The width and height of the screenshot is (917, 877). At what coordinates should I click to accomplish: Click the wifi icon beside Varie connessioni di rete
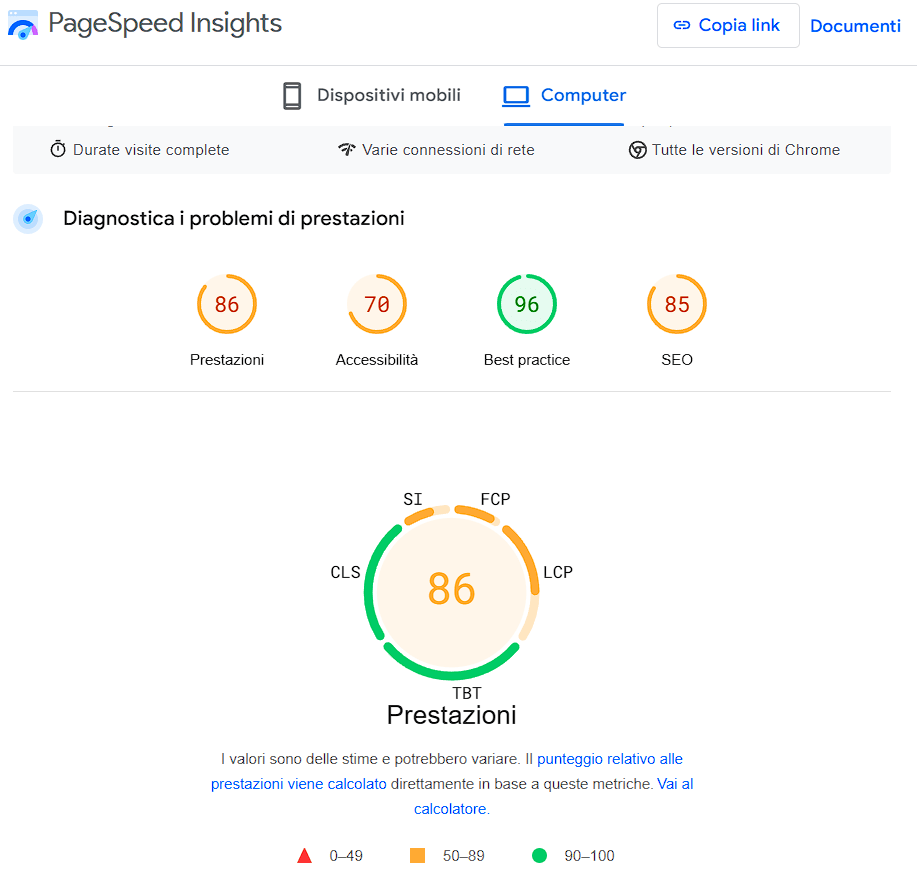346,149
